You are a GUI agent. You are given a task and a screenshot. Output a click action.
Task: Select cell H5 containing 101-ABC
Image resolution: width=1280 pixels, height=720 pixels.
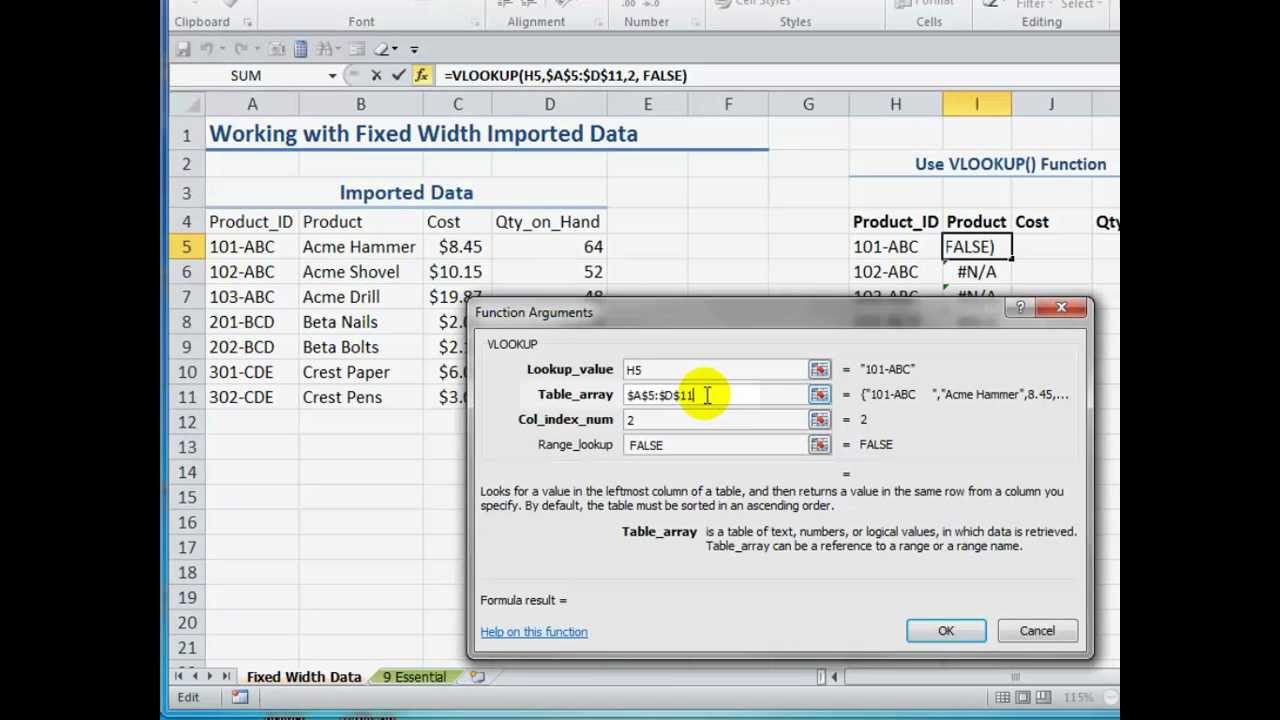coord(895,247)
